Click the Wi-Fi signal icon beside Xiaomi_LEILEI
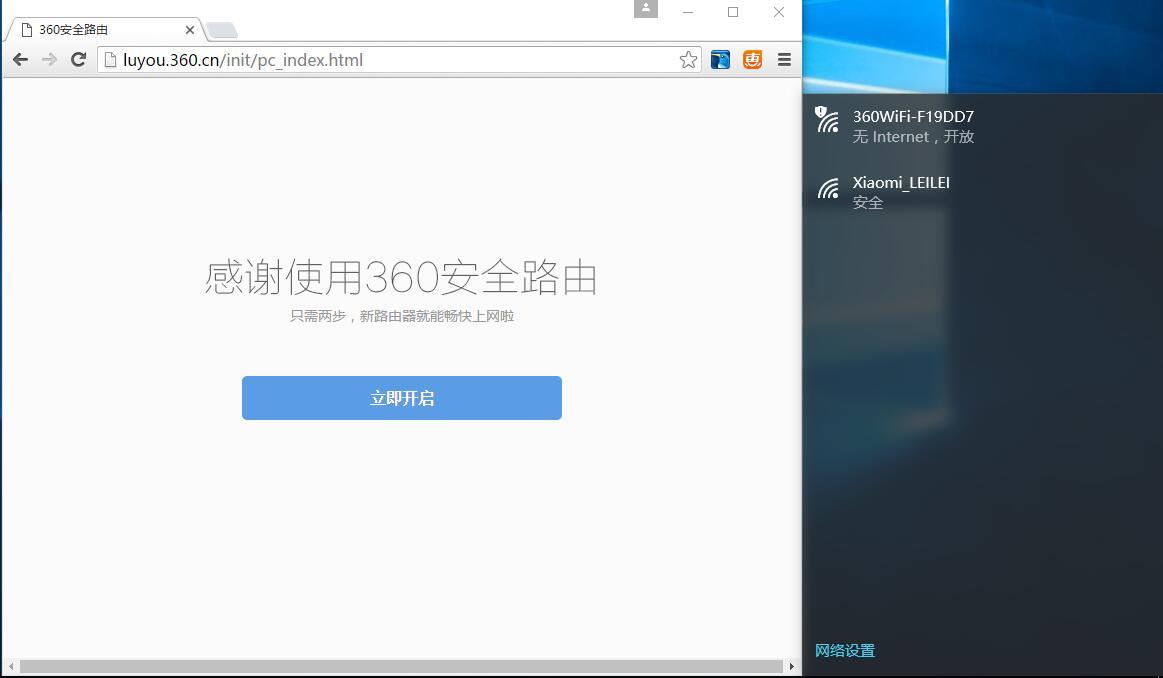 828,188
